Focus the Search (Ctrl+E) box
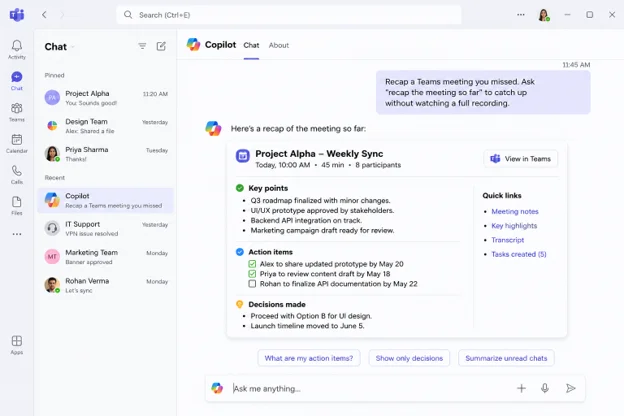The width and height of the screenshot is (624, 416). pos(289,15)
